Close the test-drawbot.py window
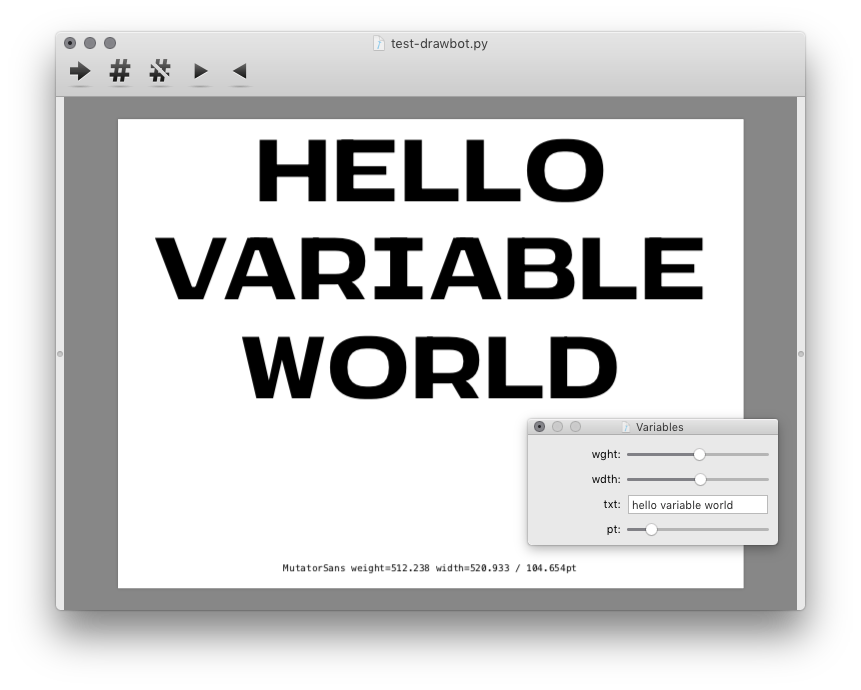The height and width of the screenshot is (690, 861). point(70,43)
